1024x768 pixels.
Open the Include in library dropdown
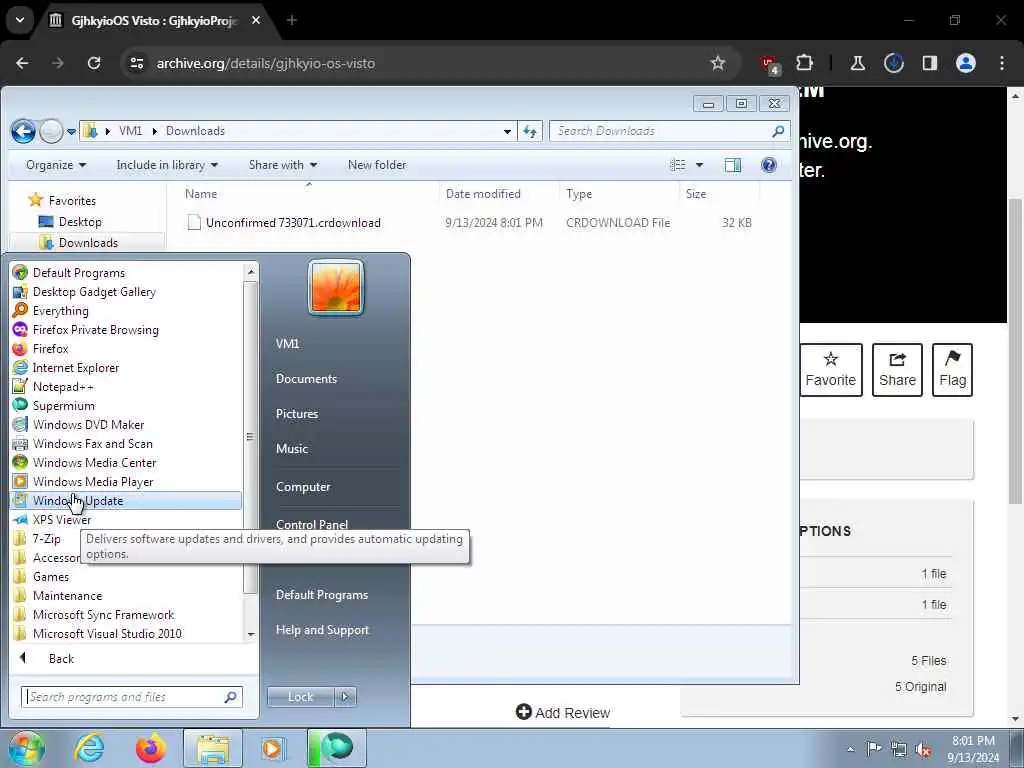(167, 165)
